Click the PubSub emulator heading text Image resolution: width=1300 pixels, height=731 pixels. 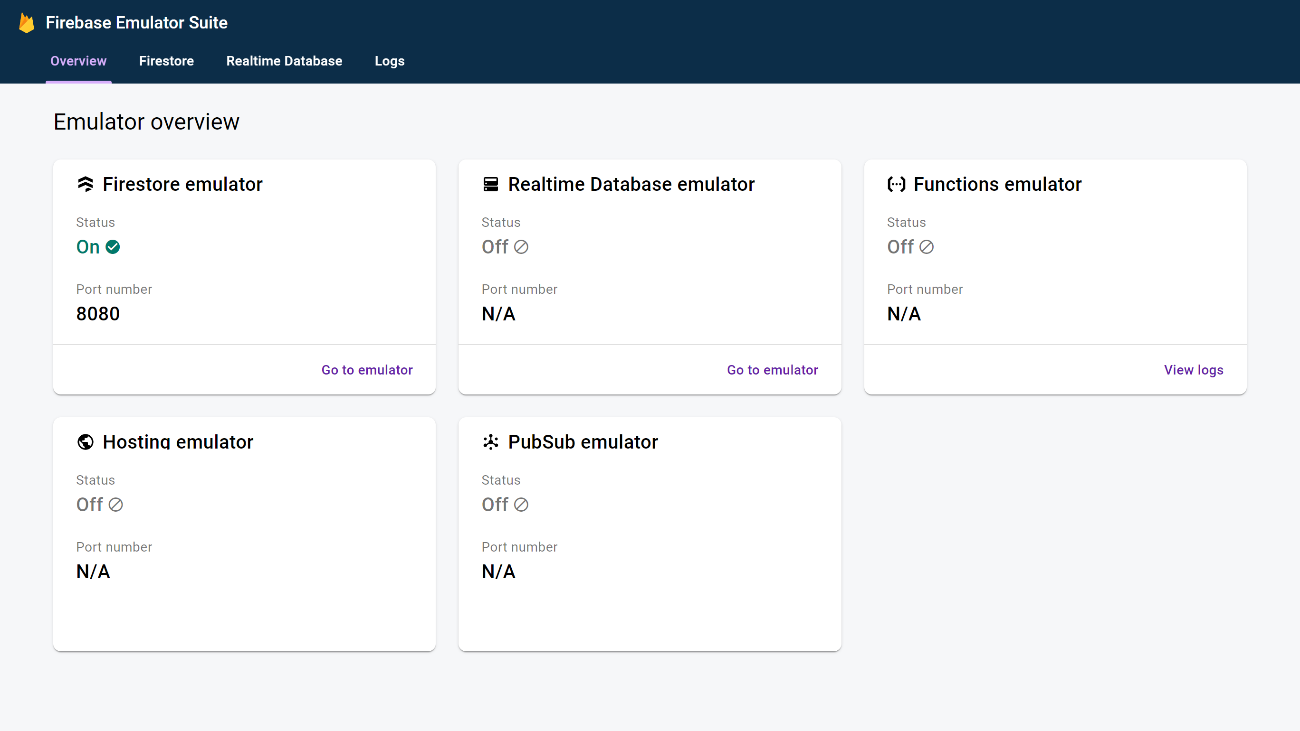pyautogui.click(x=583, y=442)
